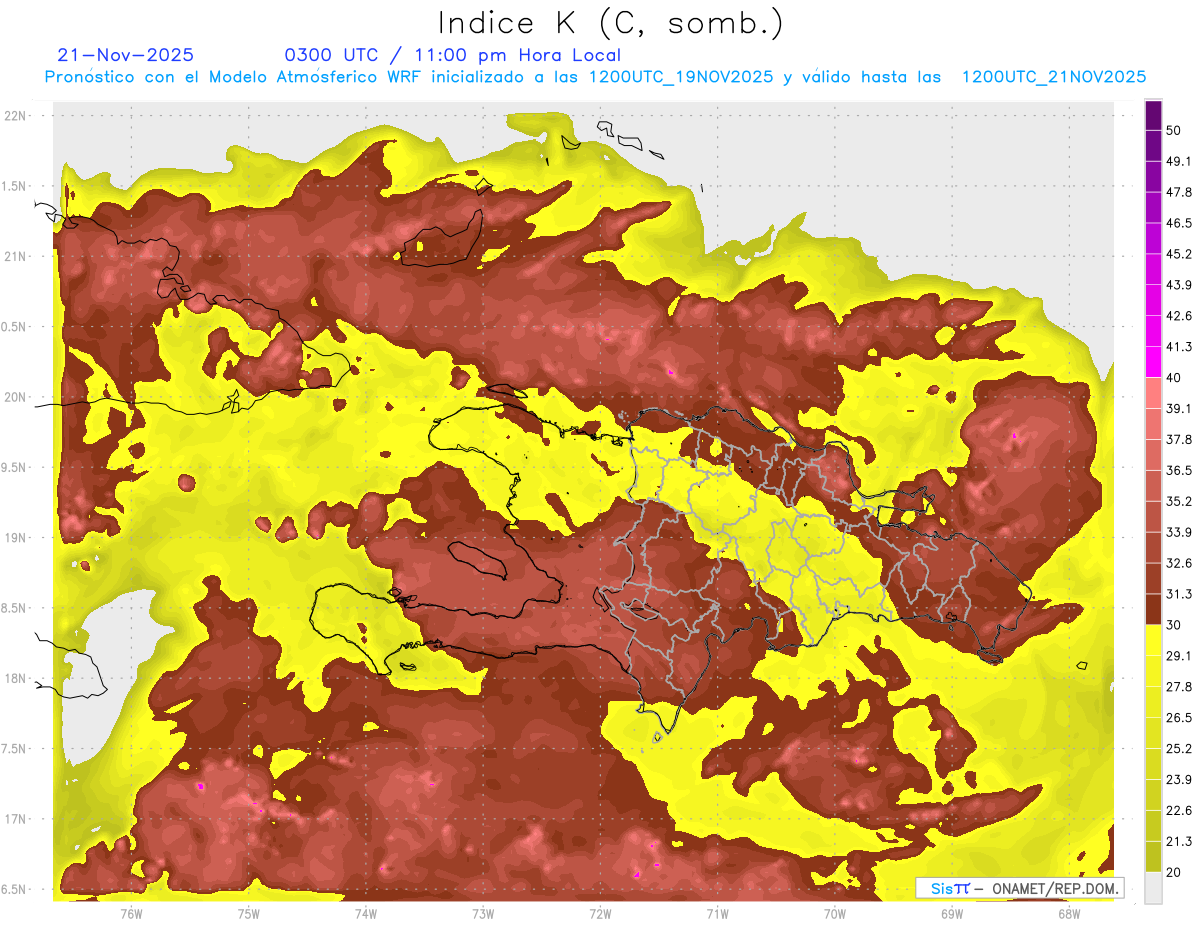Click the date "21-Nov-2025" in the header
Screen dimensions: 1200x927
click(126, 55)
